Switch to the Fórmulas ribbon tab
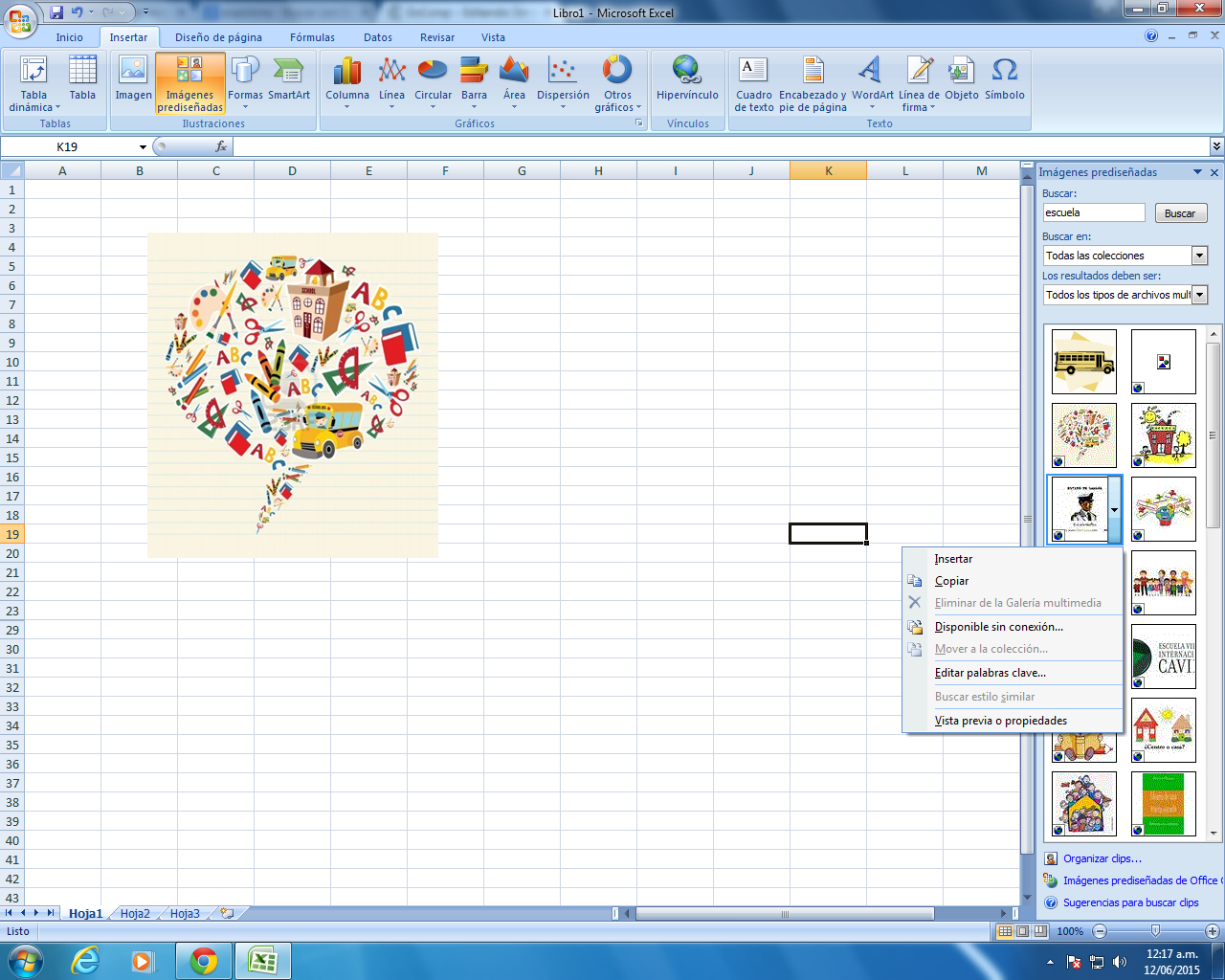 pyautogui.click(x=312, y=37)
